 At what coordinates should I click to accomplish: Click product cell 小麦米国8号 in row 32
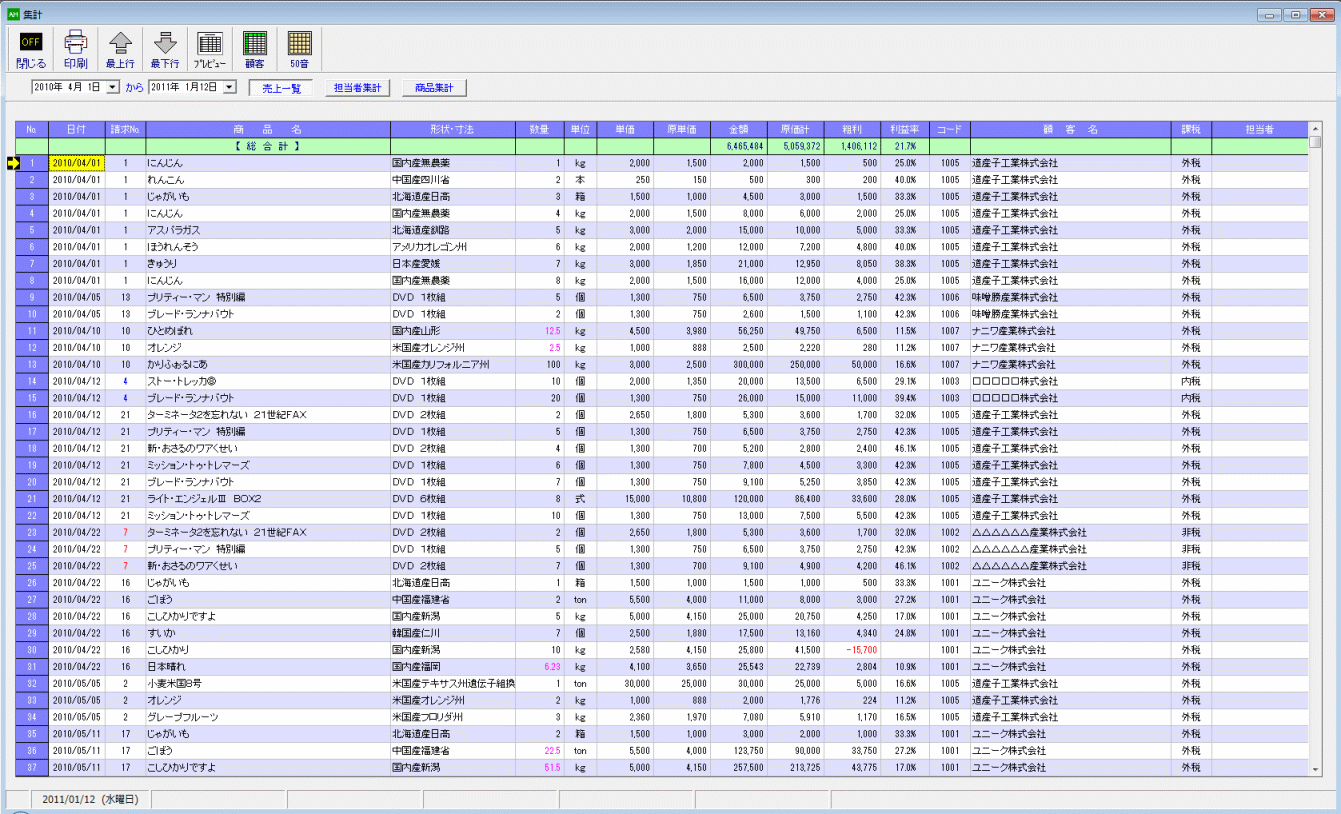267,684
